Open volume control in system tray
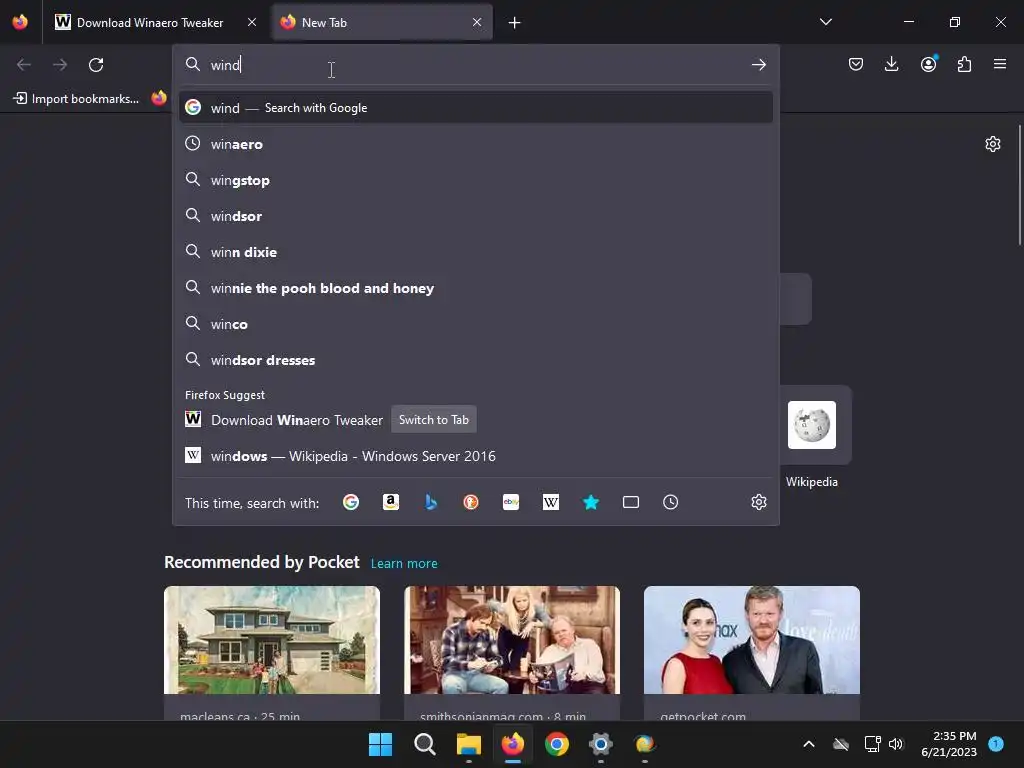1024x768 pixels. tap(896, 744)
